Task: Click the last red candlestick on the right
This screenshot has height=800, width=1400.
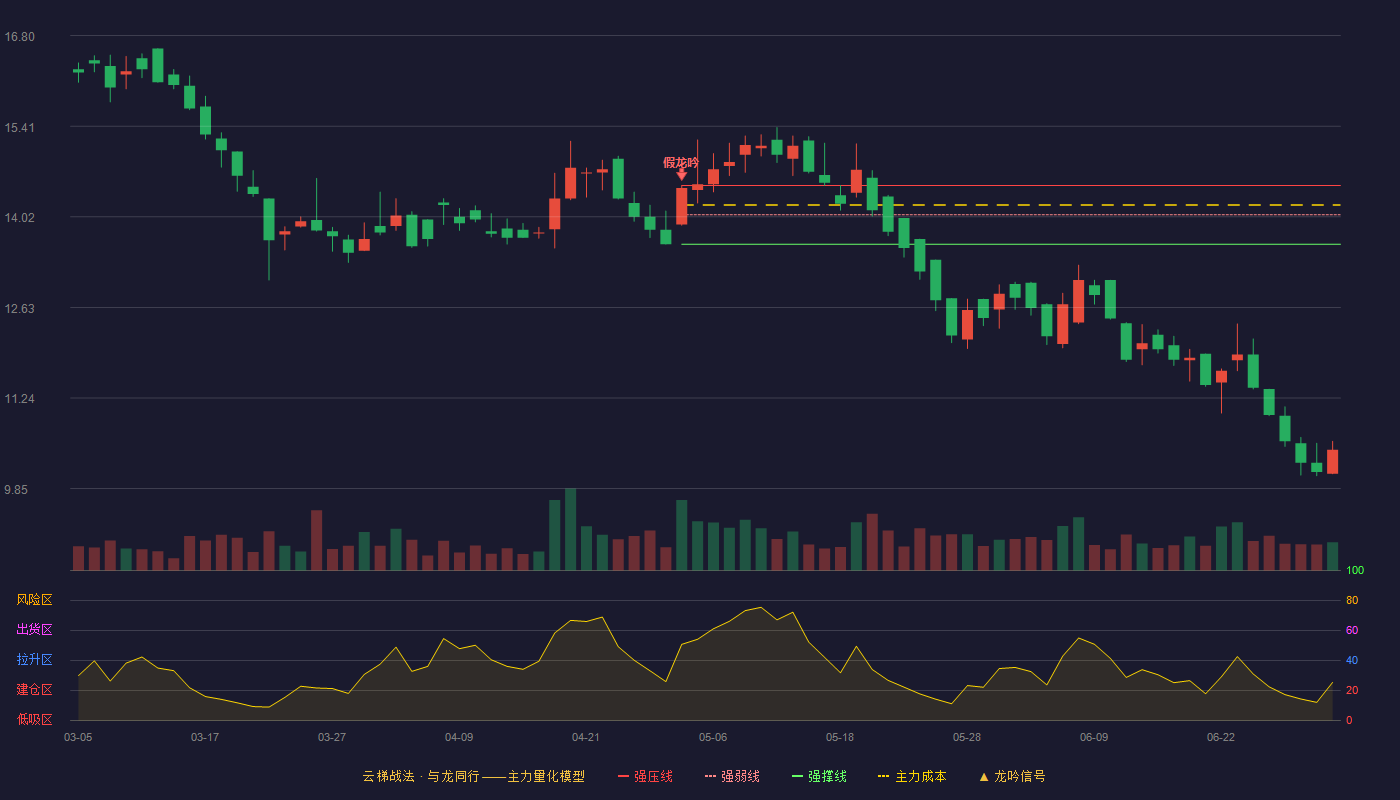Action: click(x=1332, y=461)
